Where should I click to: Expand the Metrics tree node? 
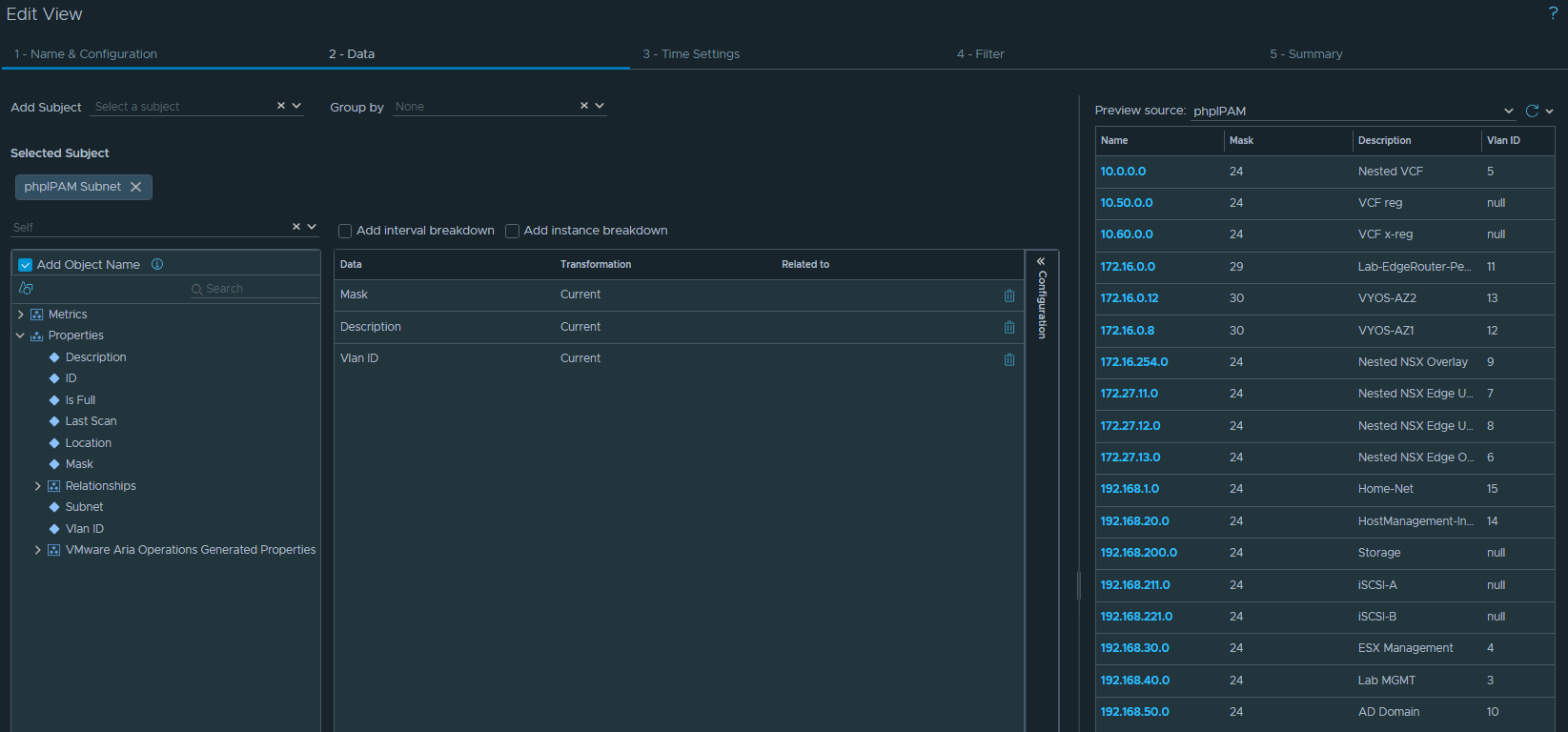click(21, 315)
